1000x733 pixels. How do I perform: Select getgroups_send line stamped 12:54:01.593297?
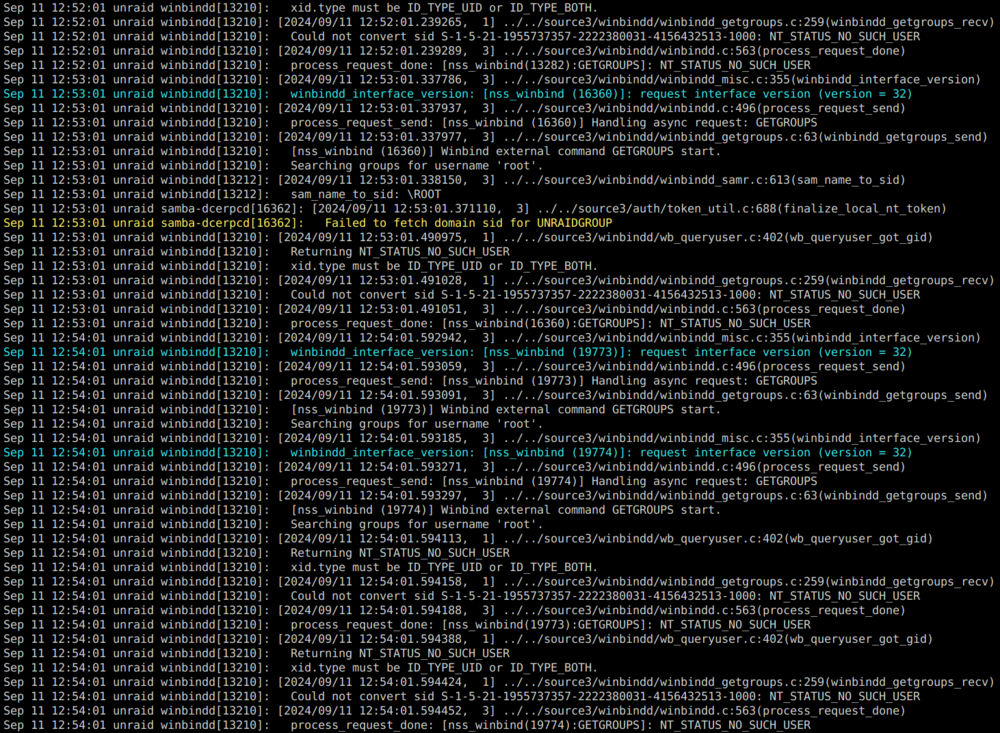tap(495, 495)
